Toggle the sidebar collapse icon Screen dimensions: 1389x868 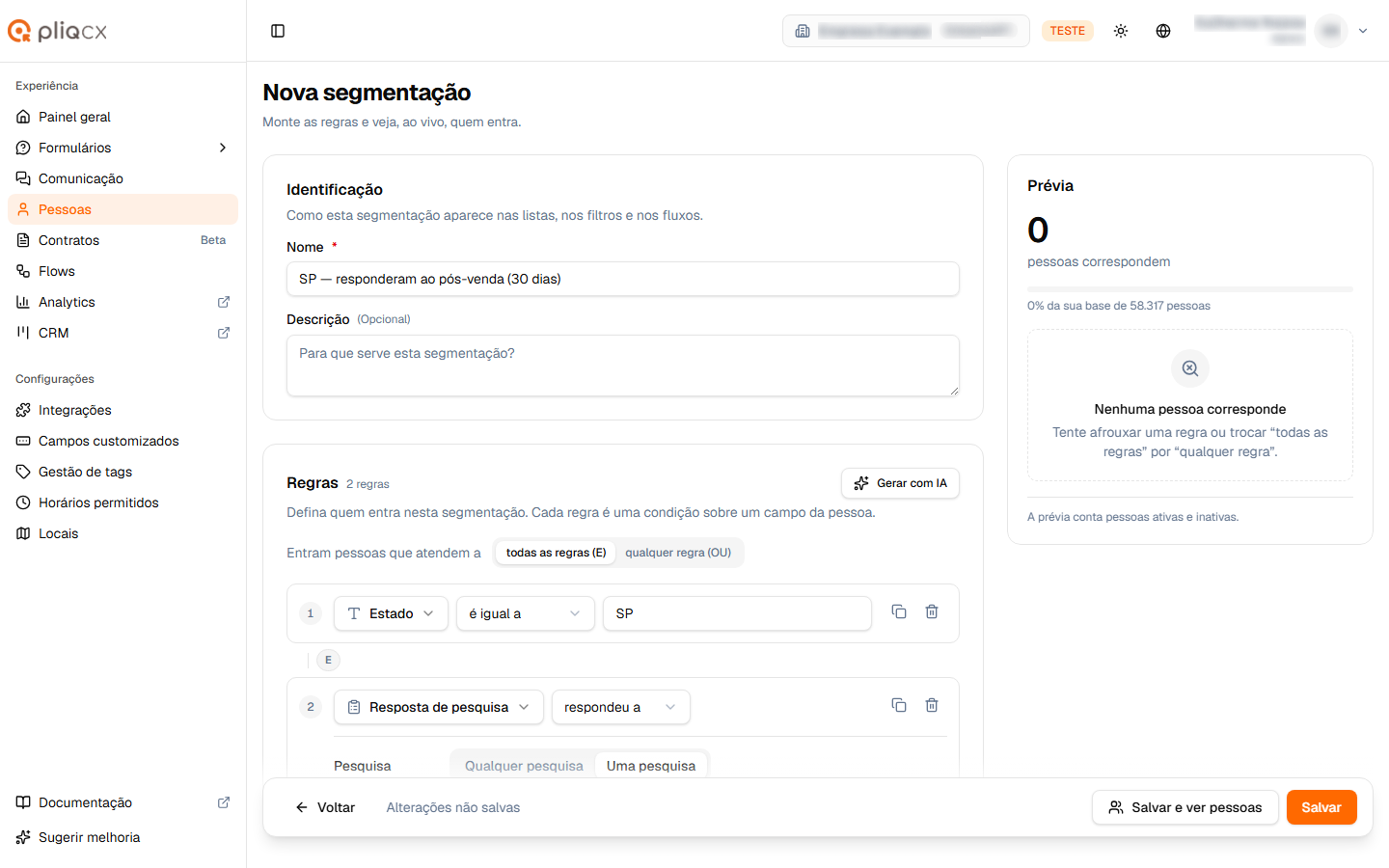(278, 31)
